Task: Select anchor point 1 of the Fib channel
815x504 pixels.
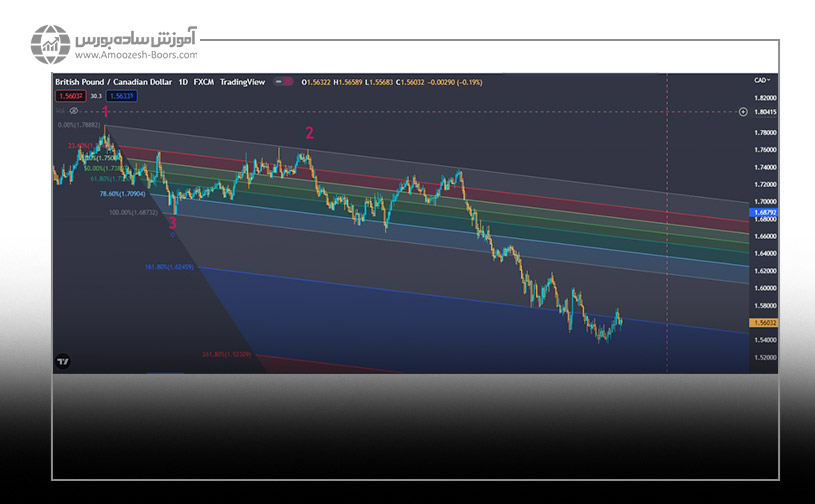Action: pos(106,111)
